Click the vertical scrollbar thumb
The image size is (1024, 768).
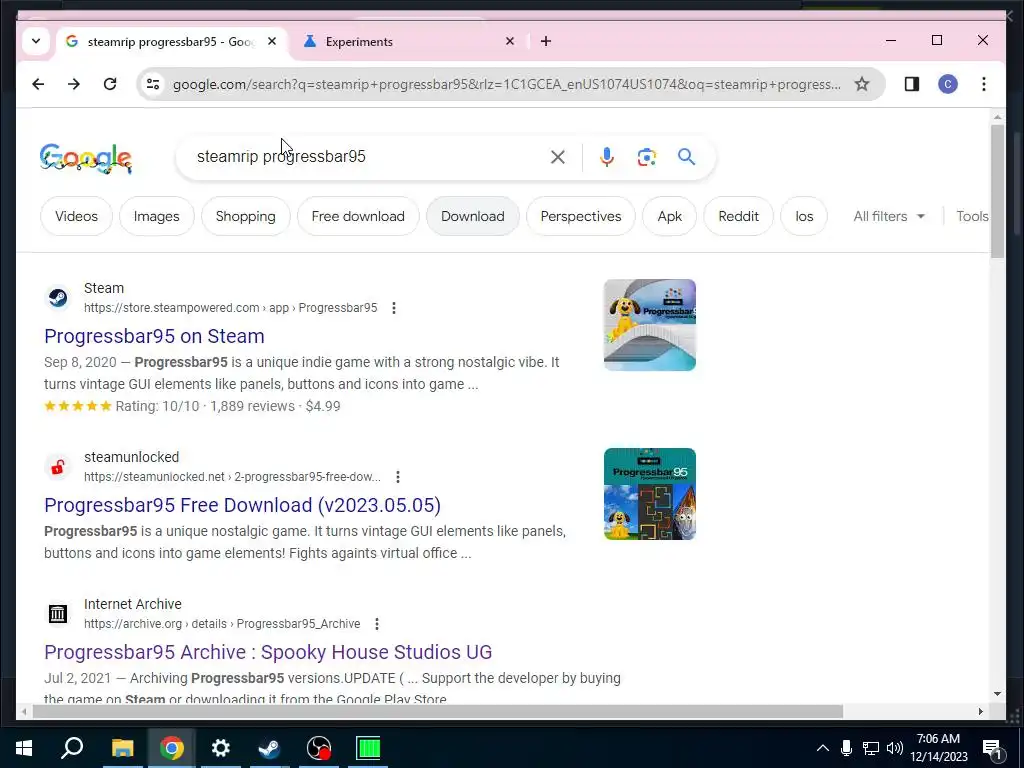pyautogui.click(x=997, y=191)
